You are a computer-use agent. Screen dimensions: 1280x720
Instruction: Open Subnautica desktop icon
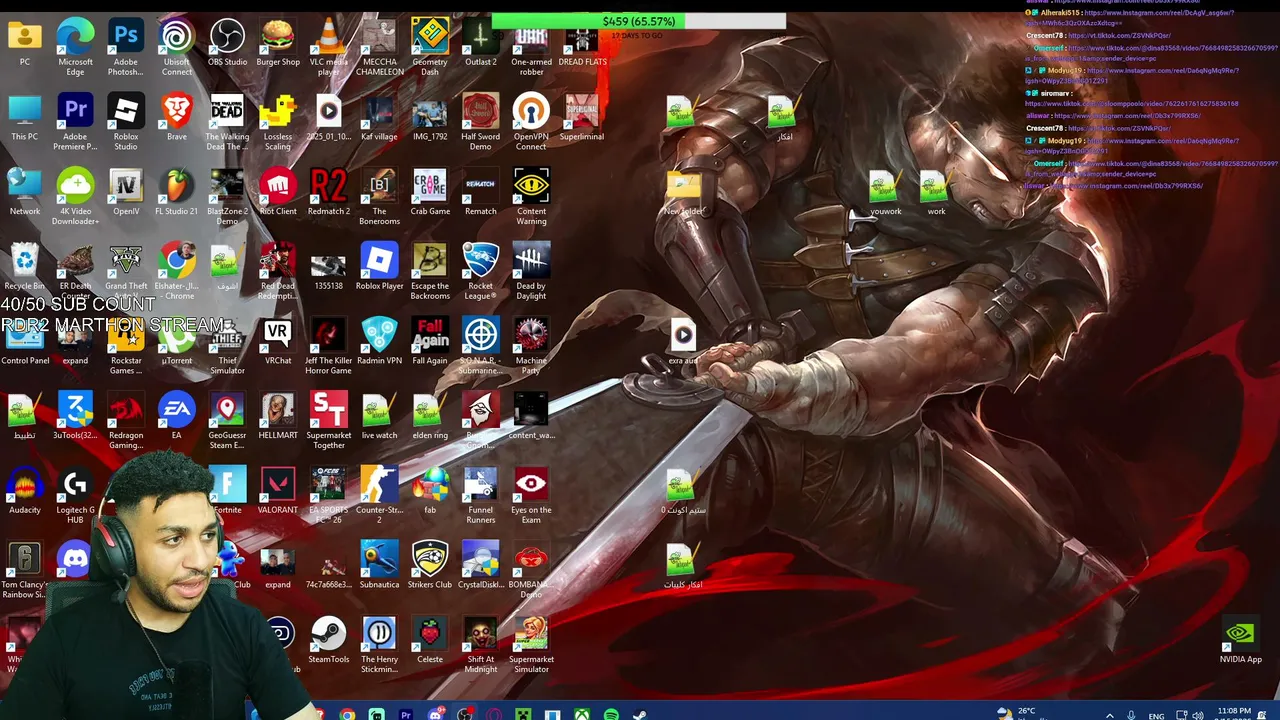(379, 565)
